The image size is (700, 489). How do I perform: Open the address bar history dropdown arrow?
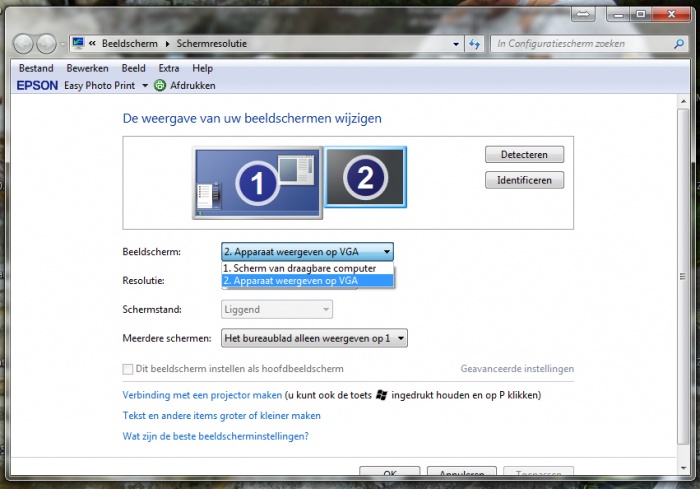click(x=456, y=44)
